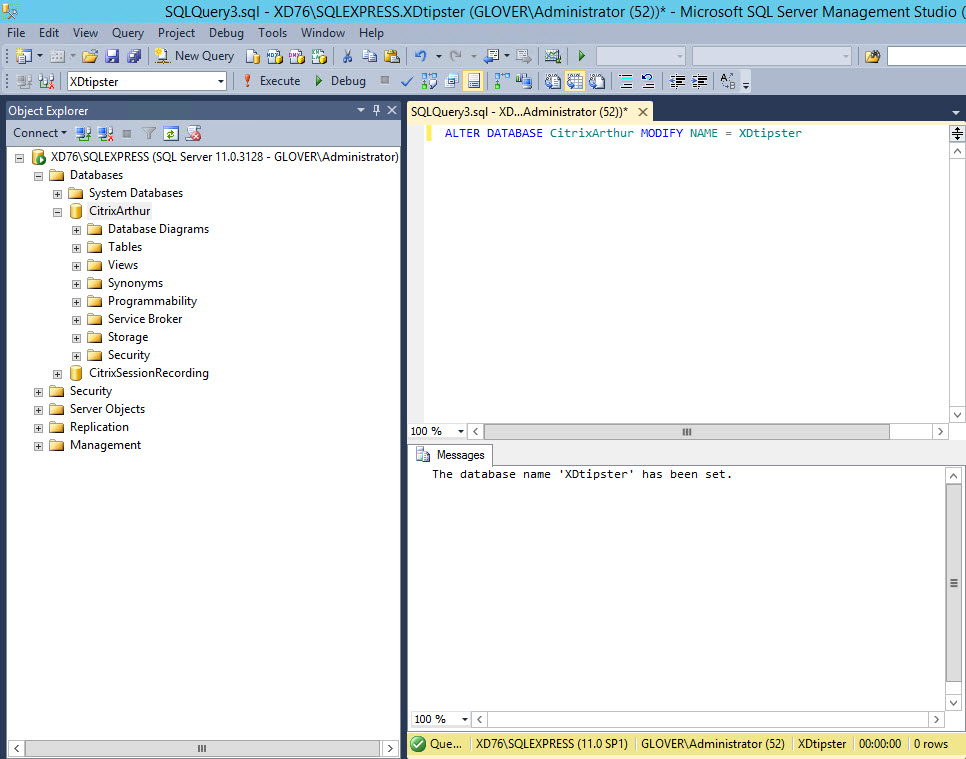
Task: Select the SQLQuery3.sql editor tab
Action: (518, 112)
